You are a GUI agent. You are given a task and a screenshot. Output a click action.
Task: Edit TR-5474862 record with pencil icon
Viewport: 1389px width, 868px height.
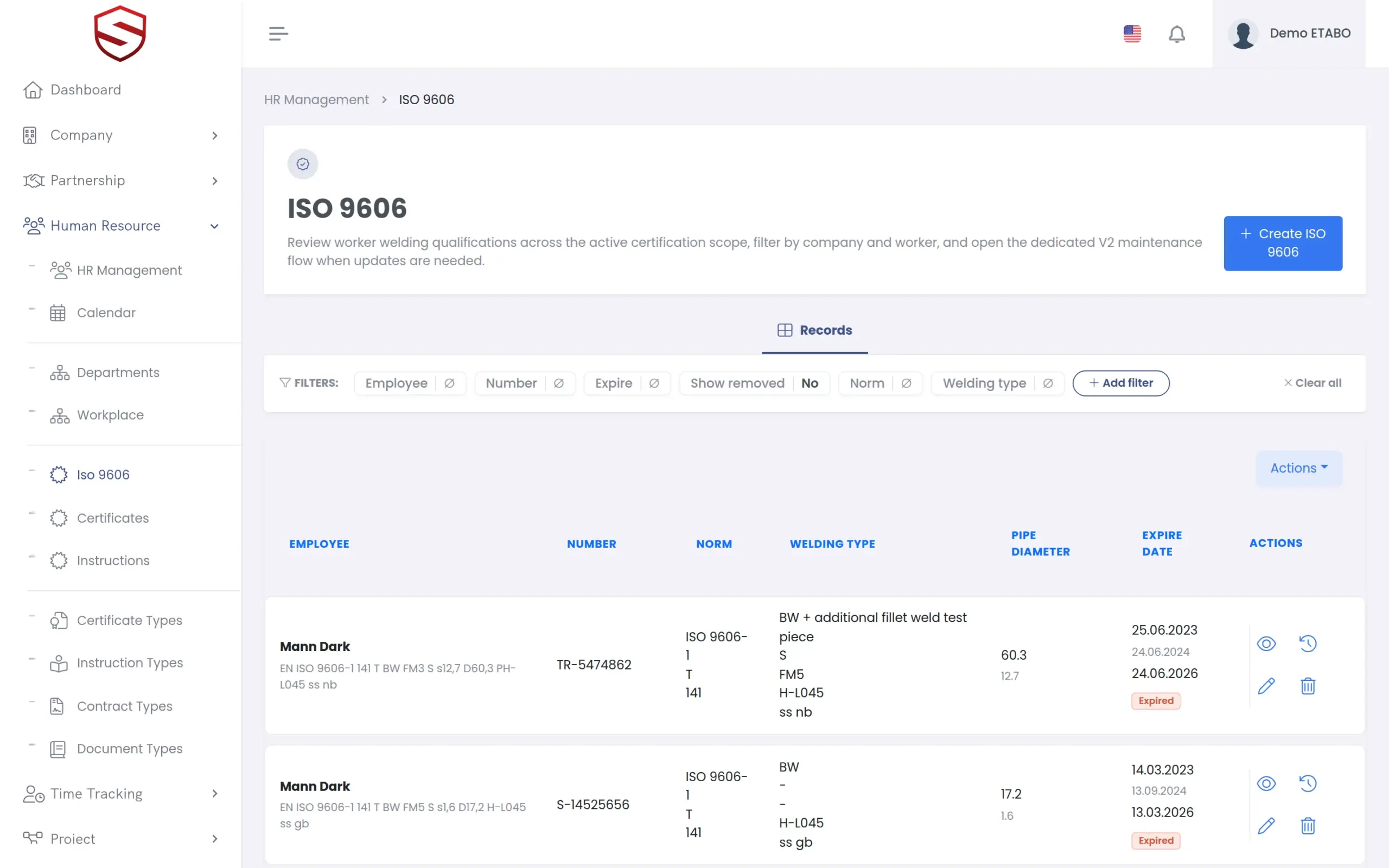point(1266,686)
